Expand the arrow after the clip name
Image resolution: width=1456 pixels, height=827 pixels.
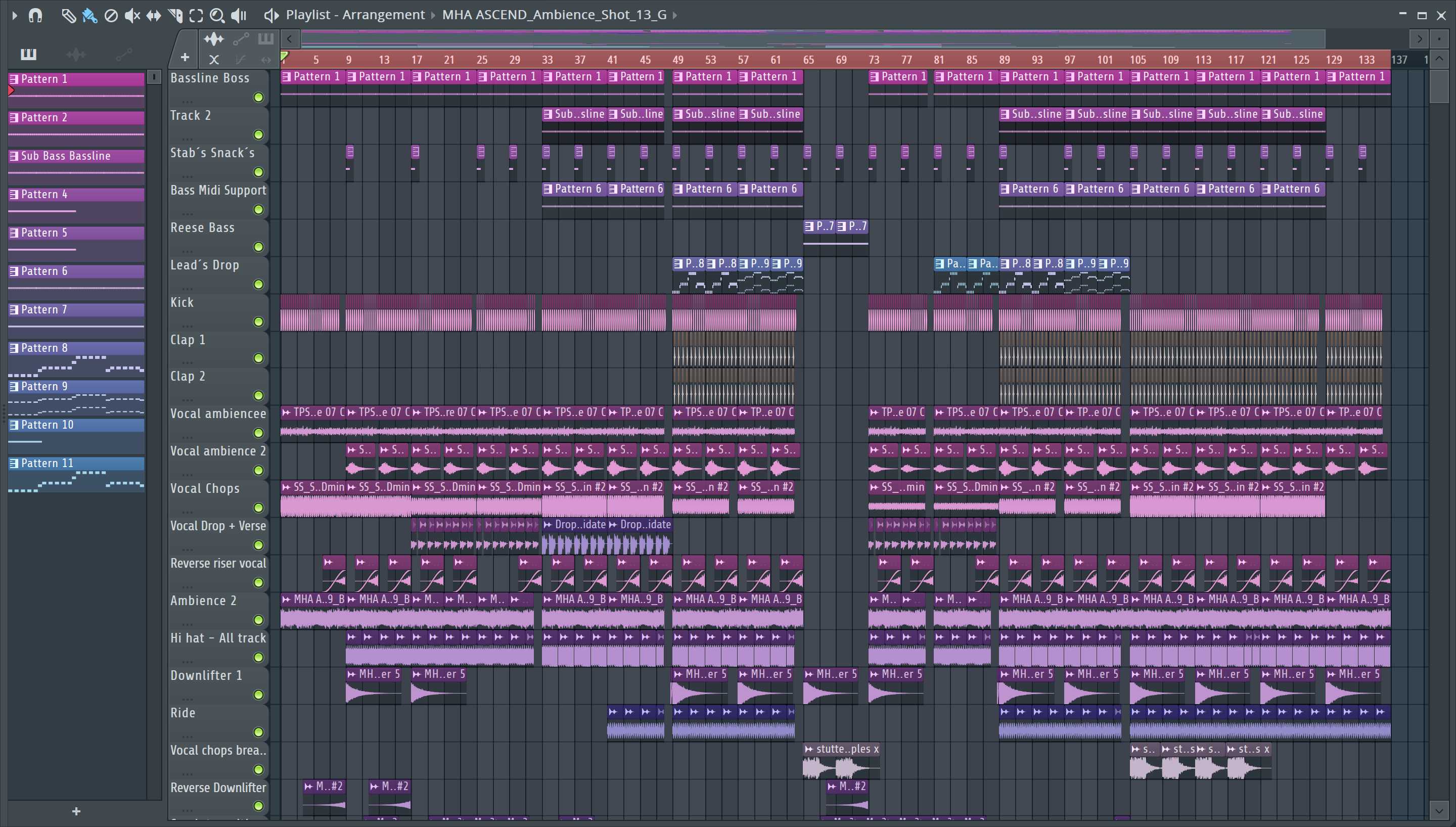pos(675,15)
